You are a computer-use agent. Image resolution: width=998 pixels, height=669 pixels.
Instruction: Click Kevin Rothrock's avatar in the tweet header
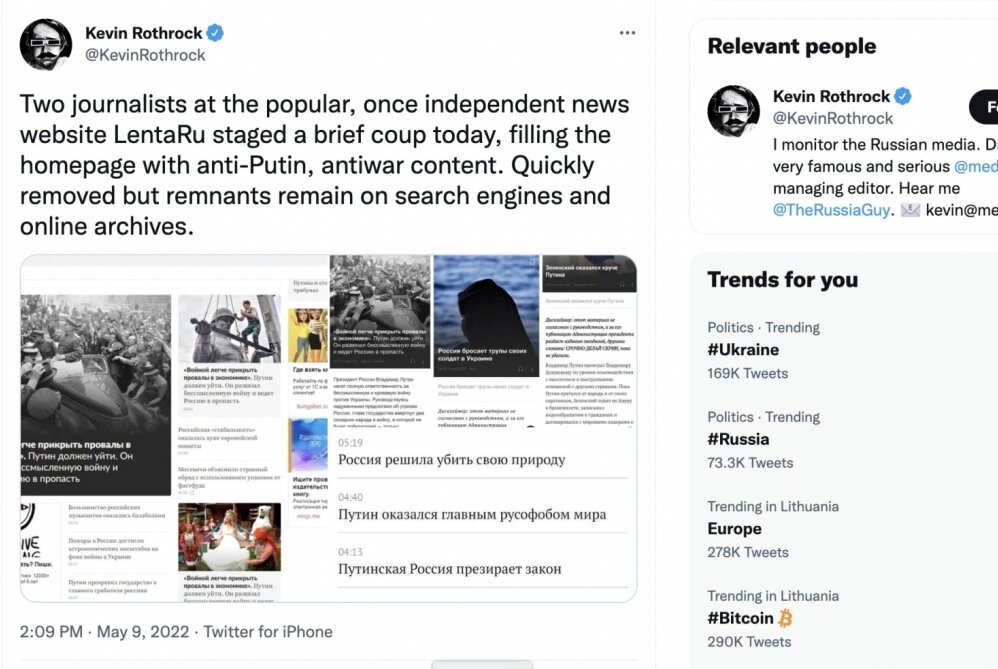pyautogui.click(x=46, y=44)
